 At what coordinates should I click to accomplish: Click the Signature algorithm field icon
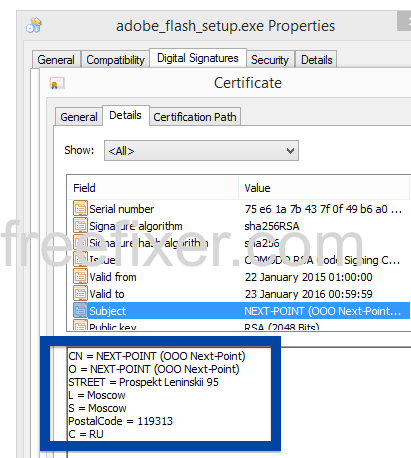pos(80,226)
